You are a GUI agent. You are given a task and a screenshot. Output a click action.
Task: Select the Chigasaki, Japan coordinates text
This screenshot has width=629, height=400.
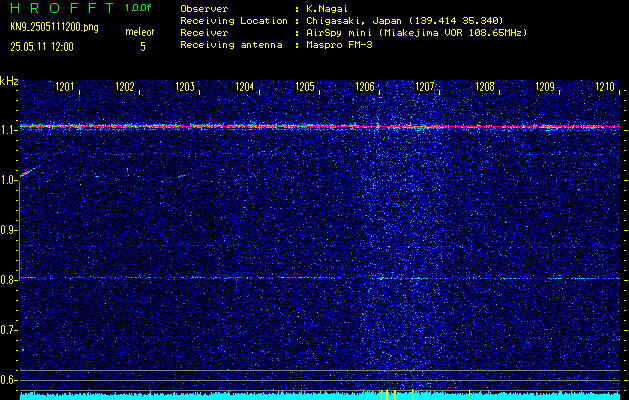[405, 21]
